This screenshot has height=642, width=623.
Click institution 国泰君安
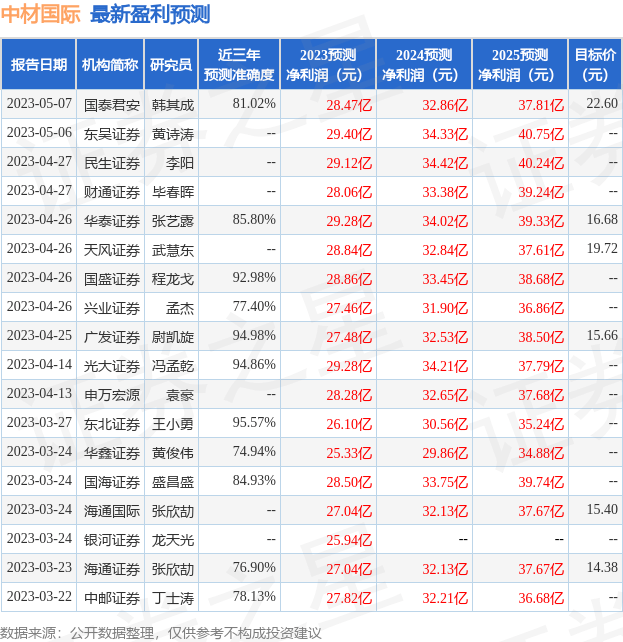tap(112, 105)
